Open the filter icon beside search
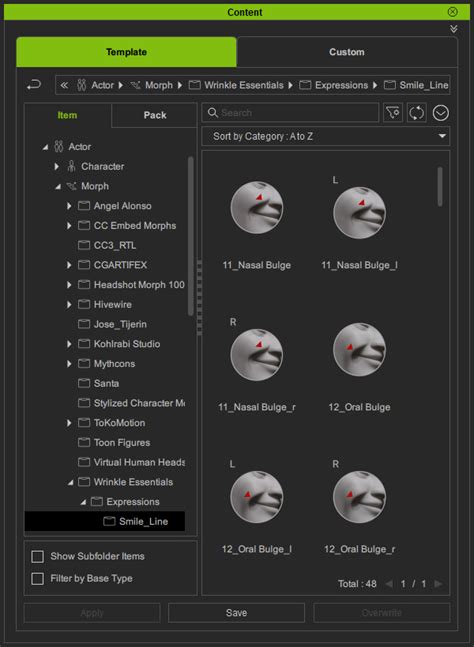This screenshot has width=474, height=647. (x=393, y=113)
